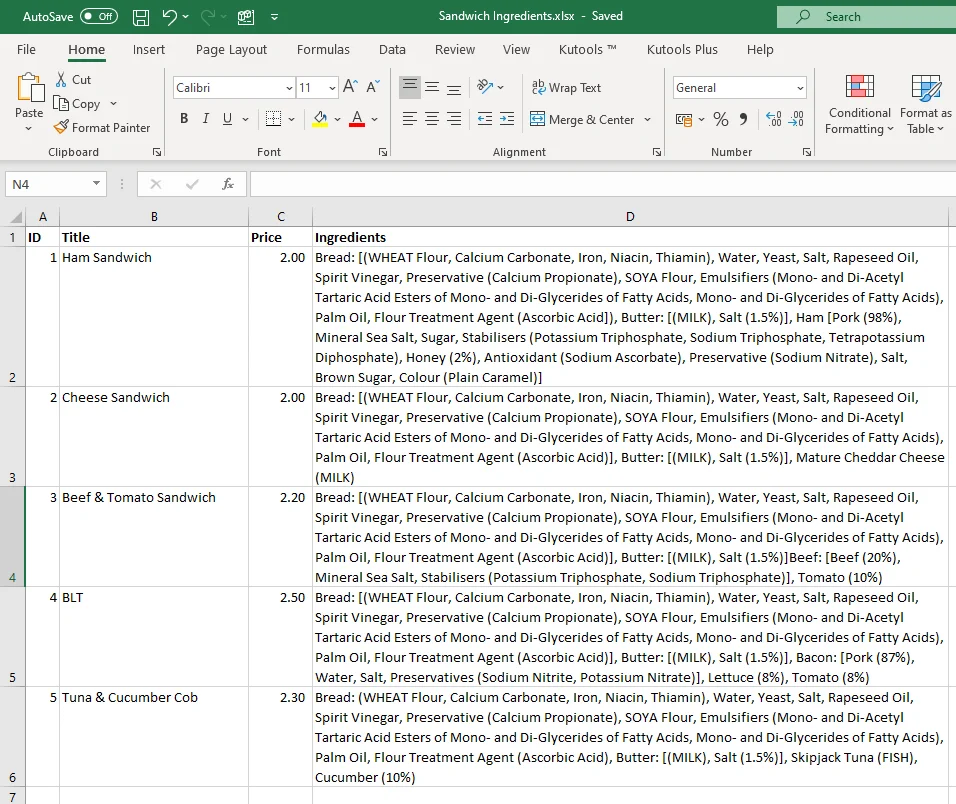Switch to the Formulas ribbon tab

323,49
